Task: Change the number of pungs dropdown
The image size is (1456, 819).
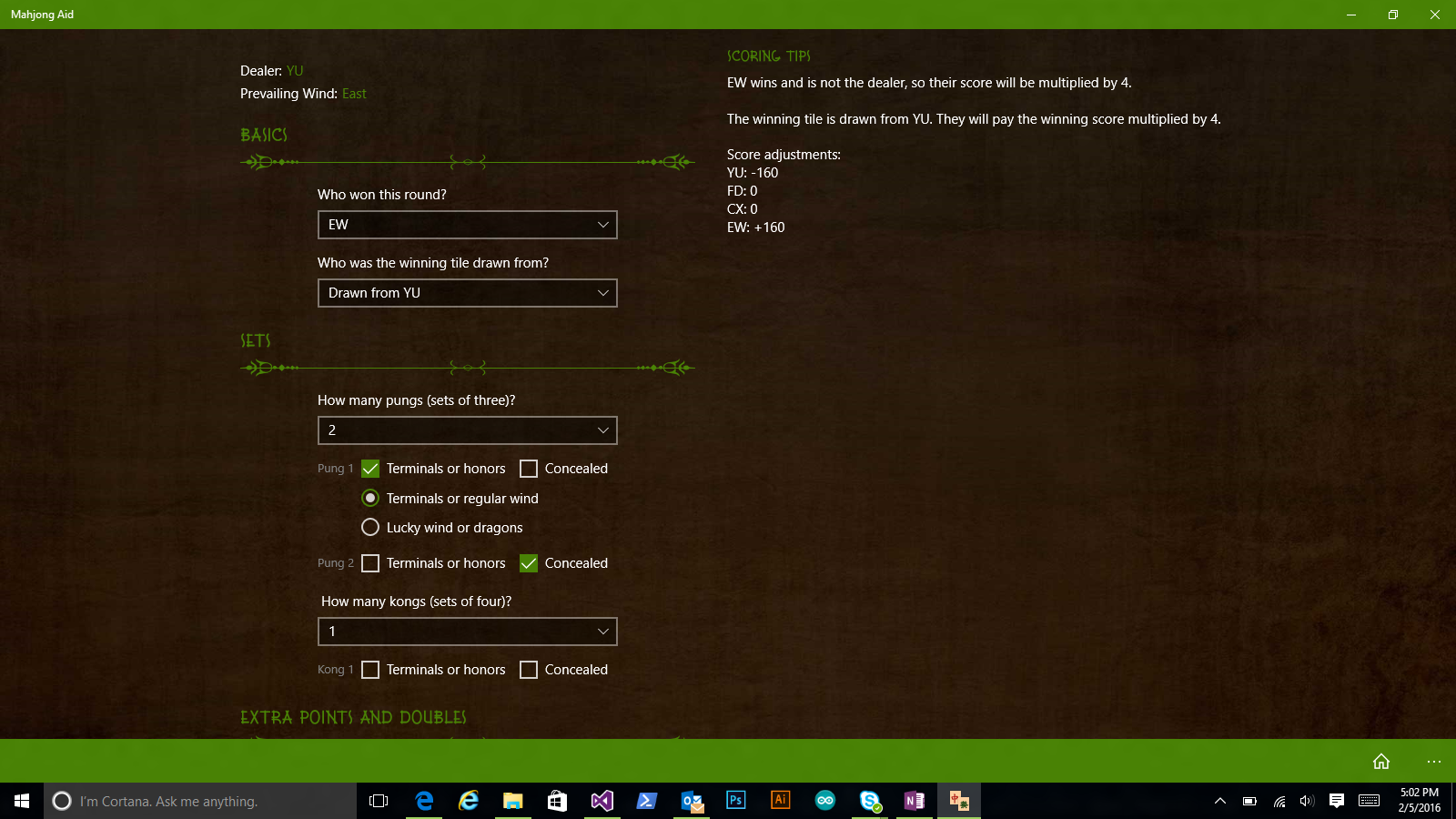Action: [467, 430]
